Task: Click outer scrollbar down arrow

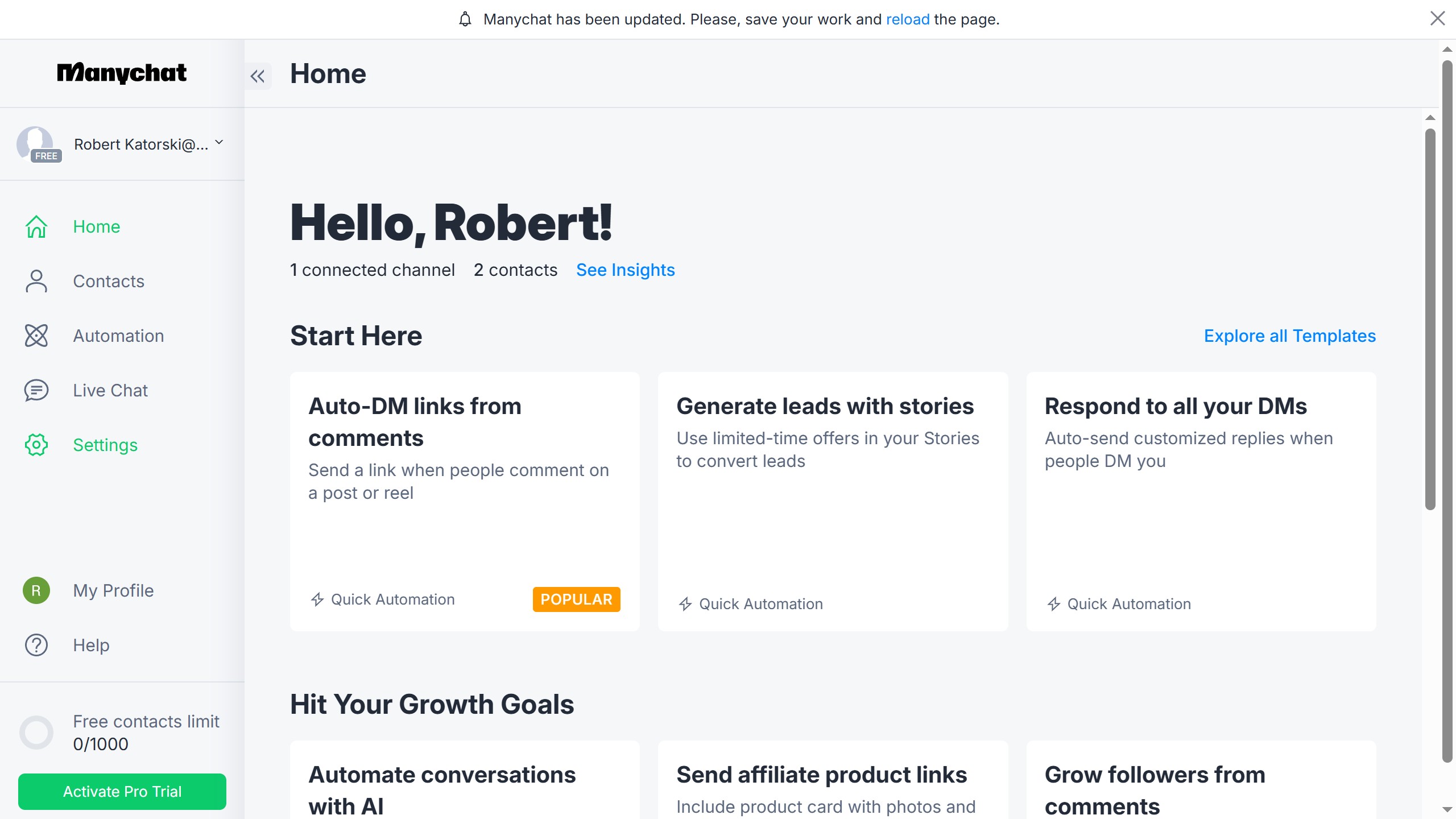Action: [x=1447, y=809]
